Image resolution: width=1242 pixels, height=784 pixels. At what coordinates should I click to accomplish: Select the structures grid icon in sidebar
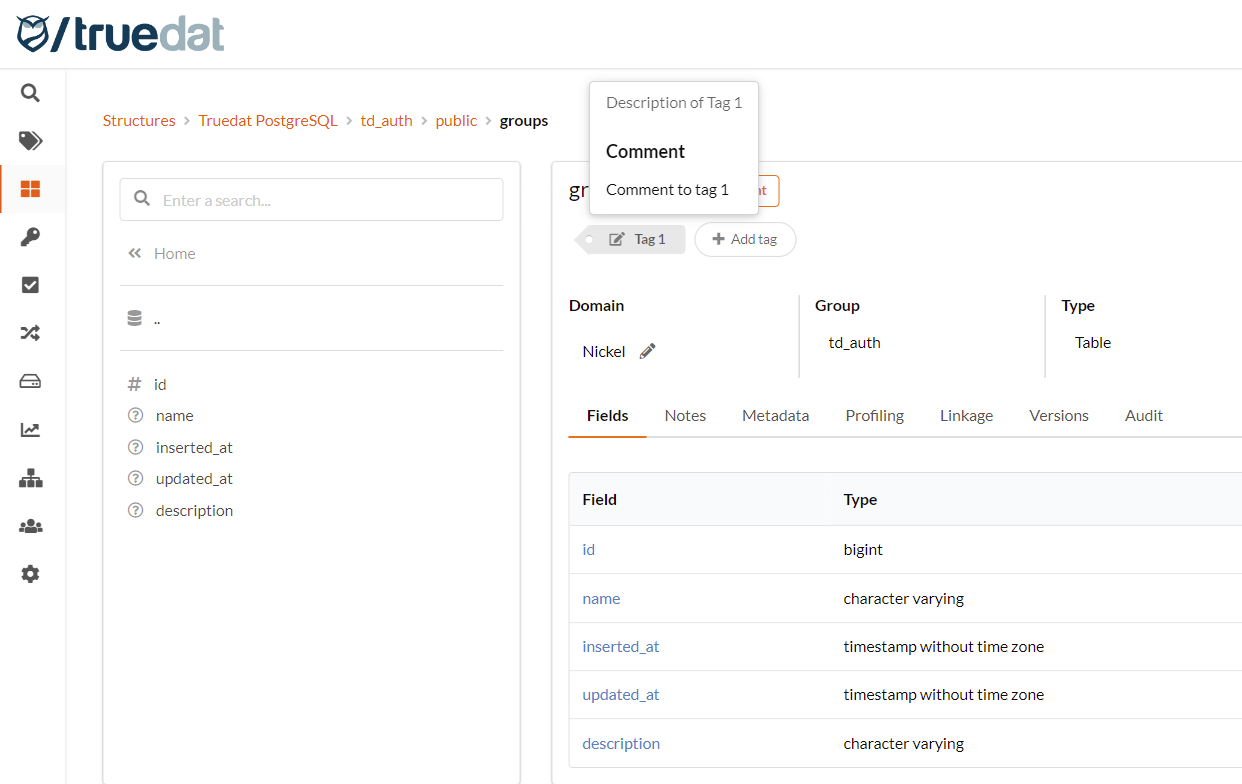click(x=31, y=188)
